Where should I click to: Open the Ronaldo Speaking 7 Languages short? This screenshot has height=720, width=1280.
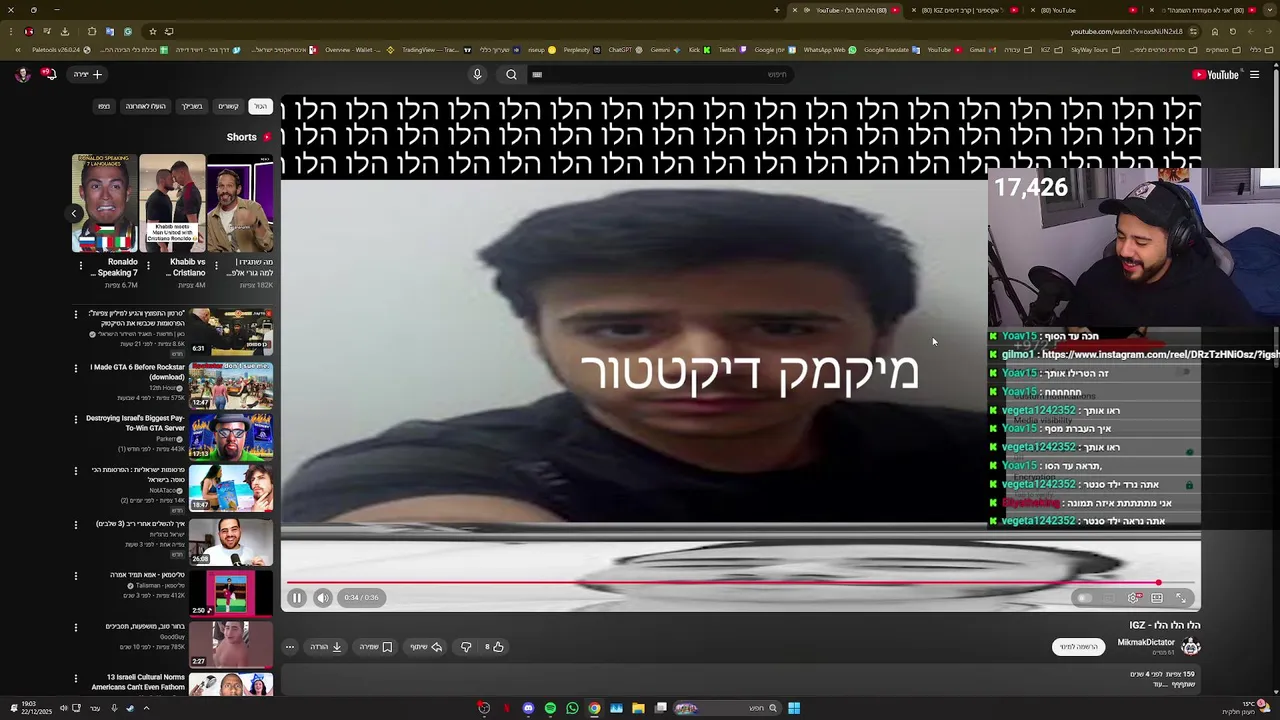click(x=104, y=203)
